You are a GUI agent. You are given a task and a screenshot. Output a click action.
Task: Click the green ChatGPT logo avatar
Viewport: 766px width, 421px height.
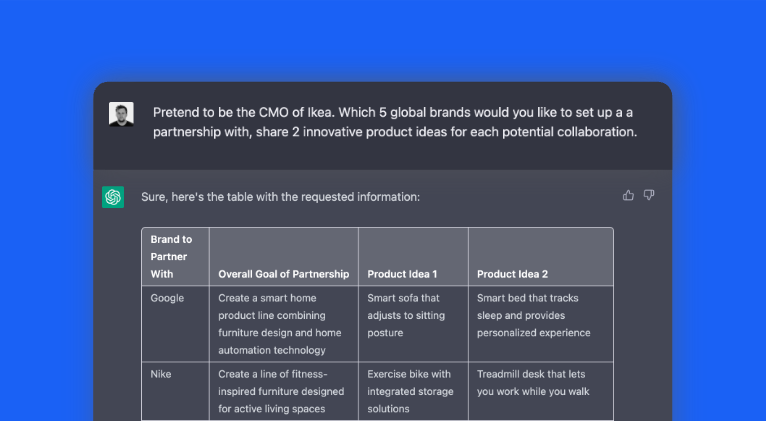113,197
